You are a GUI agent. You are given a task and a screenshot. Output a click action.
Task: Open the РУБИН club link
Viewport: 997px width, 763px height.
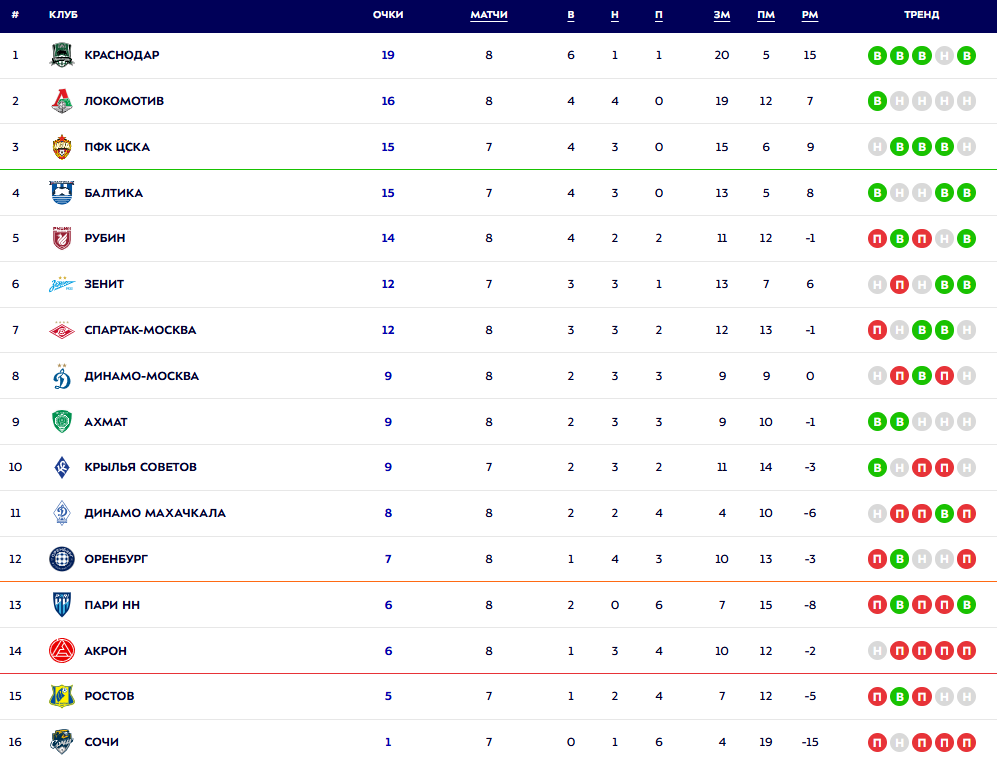tap(105, 238)
